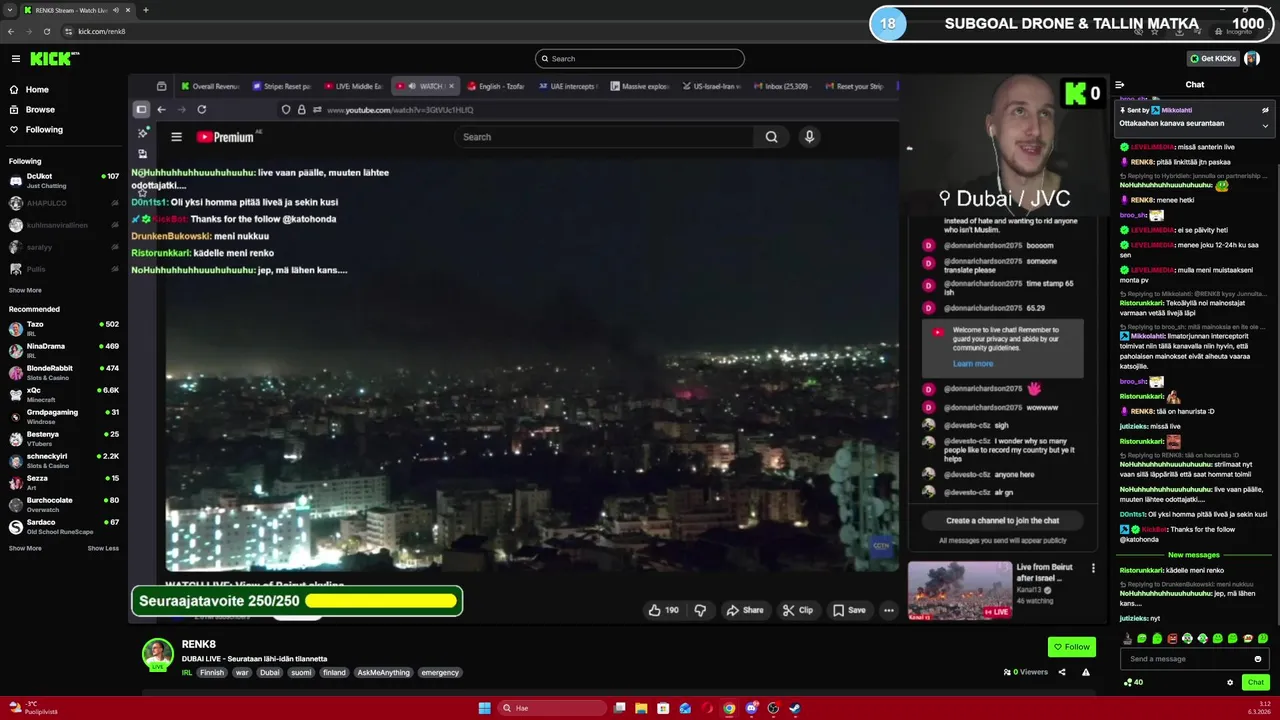
Task: Open the Kick hamburger menu
Action: coord(16,59)
